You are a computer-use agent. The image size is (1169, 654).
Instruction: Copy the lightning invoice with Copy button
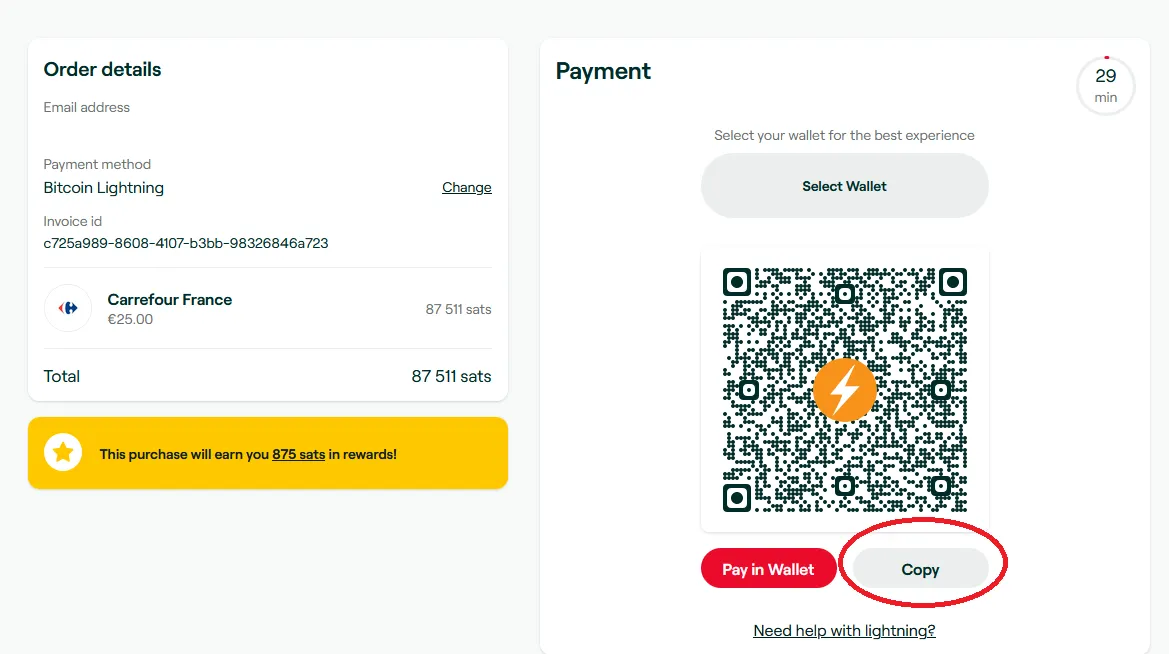(x=921, y=569)
